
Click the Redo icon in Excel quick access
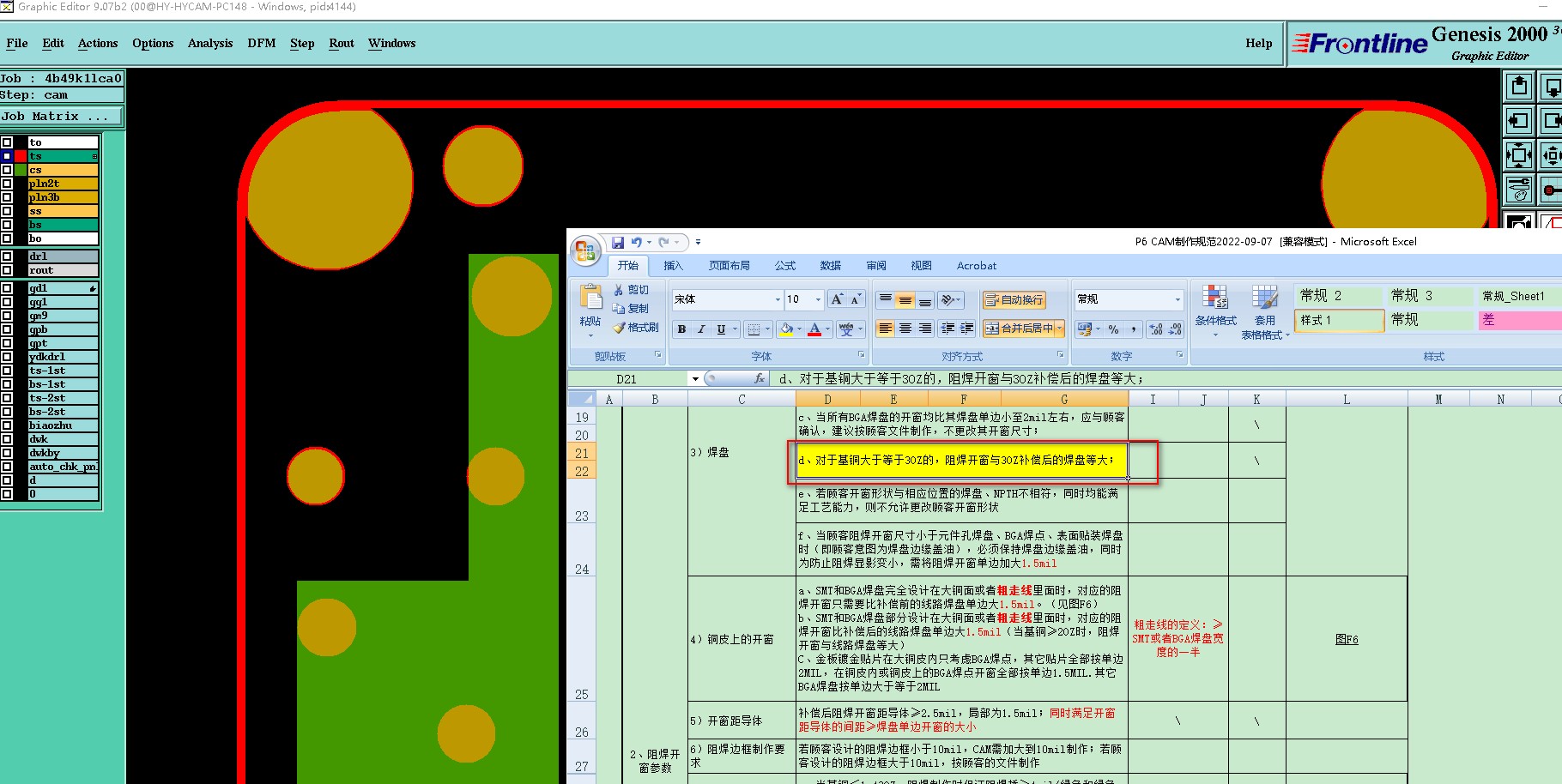pyautogui.click(x=663, y=243)
